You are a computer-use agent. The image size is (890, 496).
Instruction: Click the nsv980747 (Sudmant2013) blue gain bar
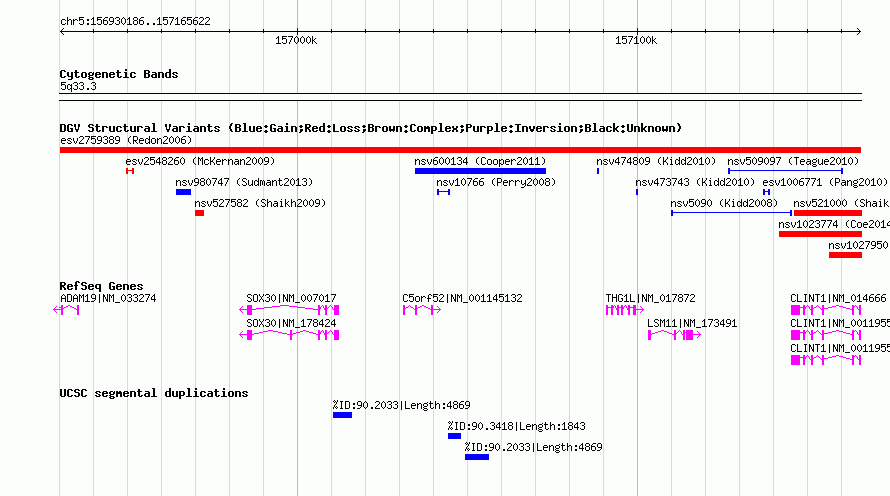point(183,192)
